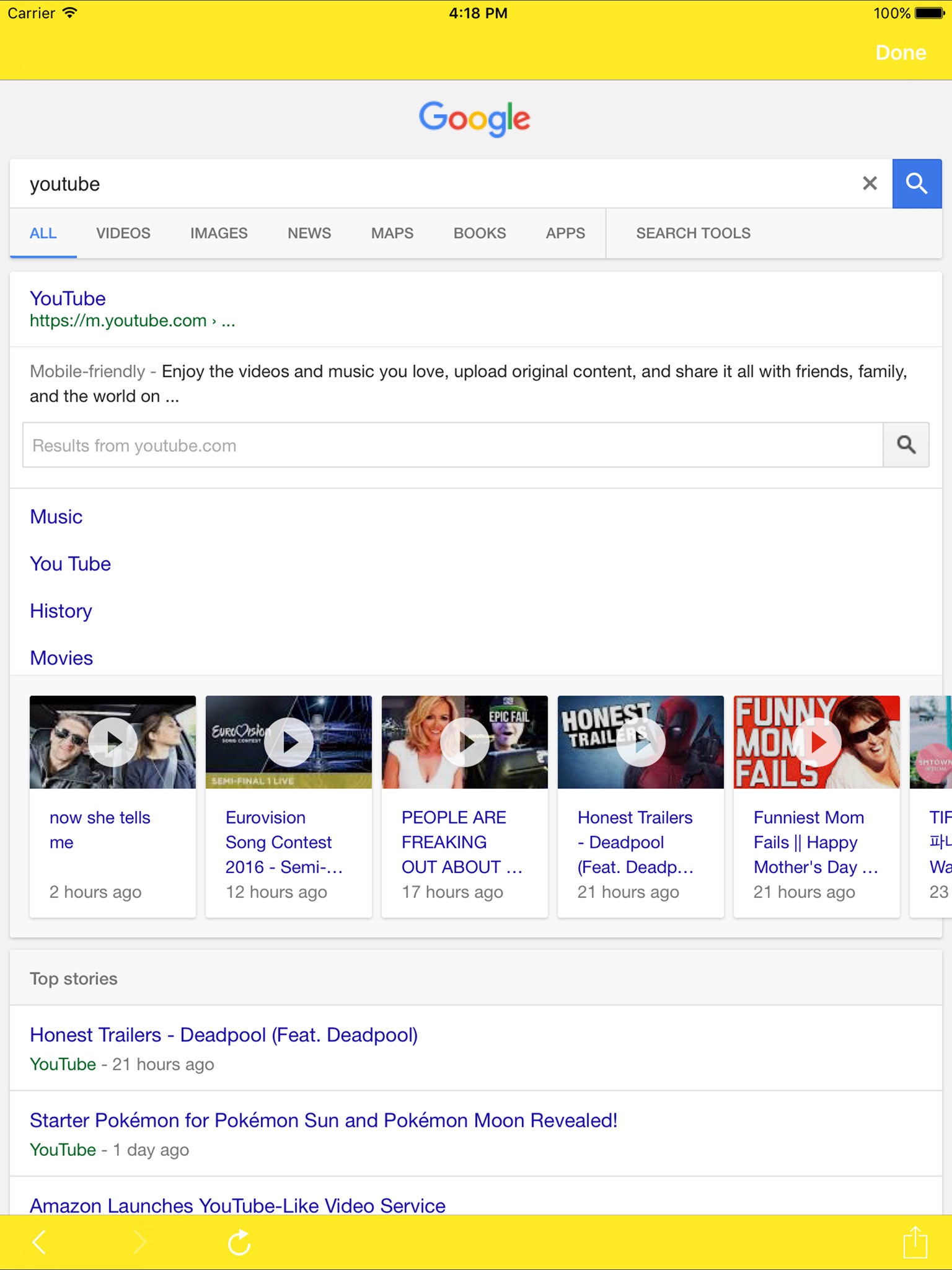Tap Done to close the browser
Screen dimensions: 952x1270
pos(901,53)
